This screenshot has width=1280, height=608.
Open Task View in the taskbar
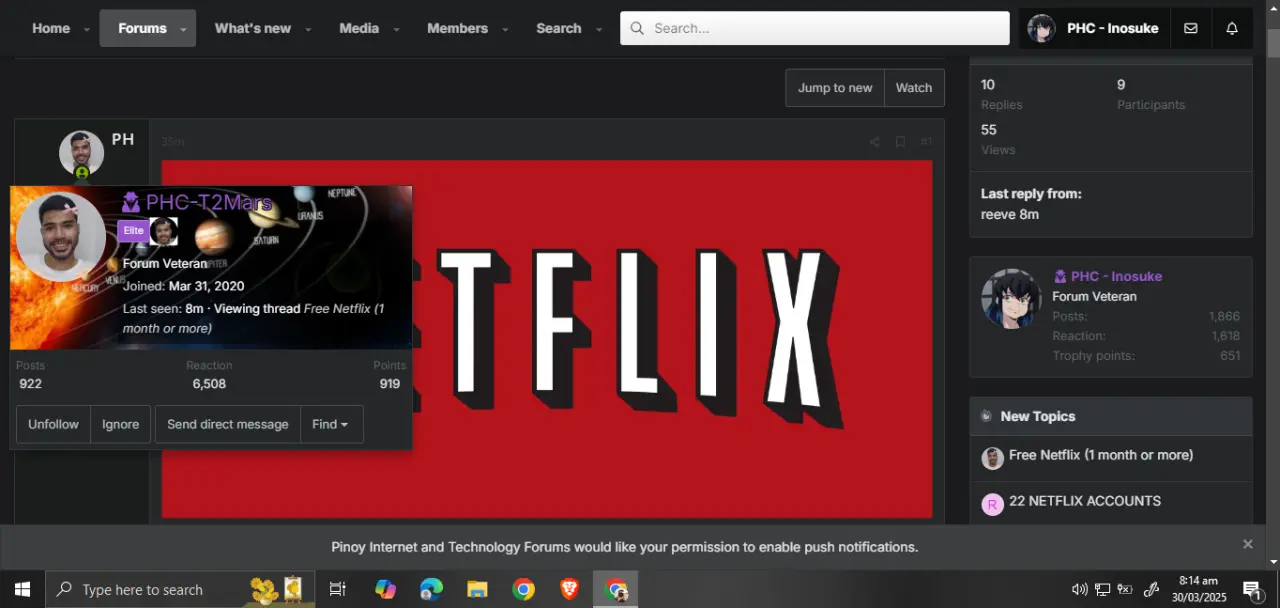[x=337, y=589]
